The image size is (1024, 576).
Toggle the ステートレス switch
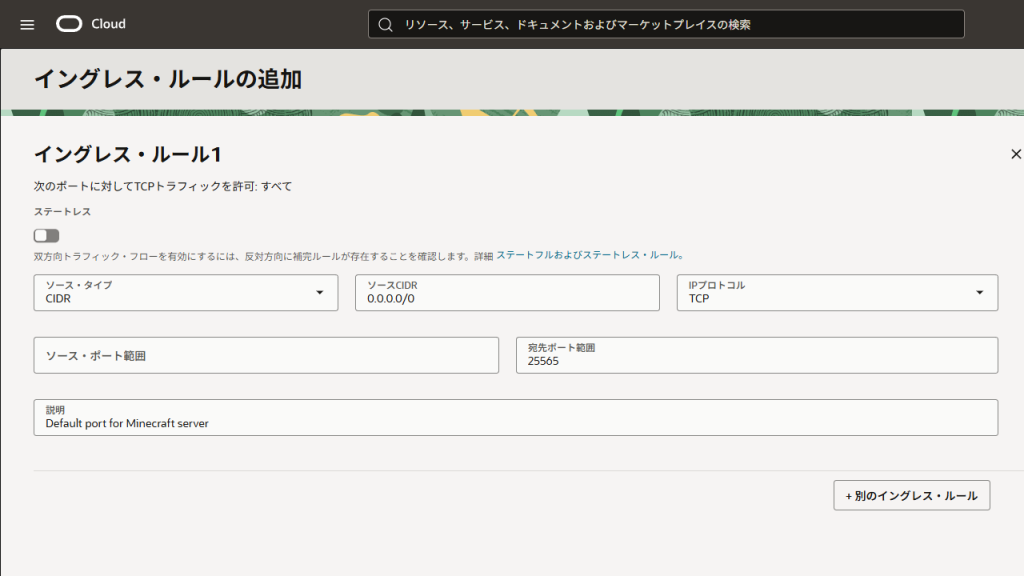(x=46, y=235)
